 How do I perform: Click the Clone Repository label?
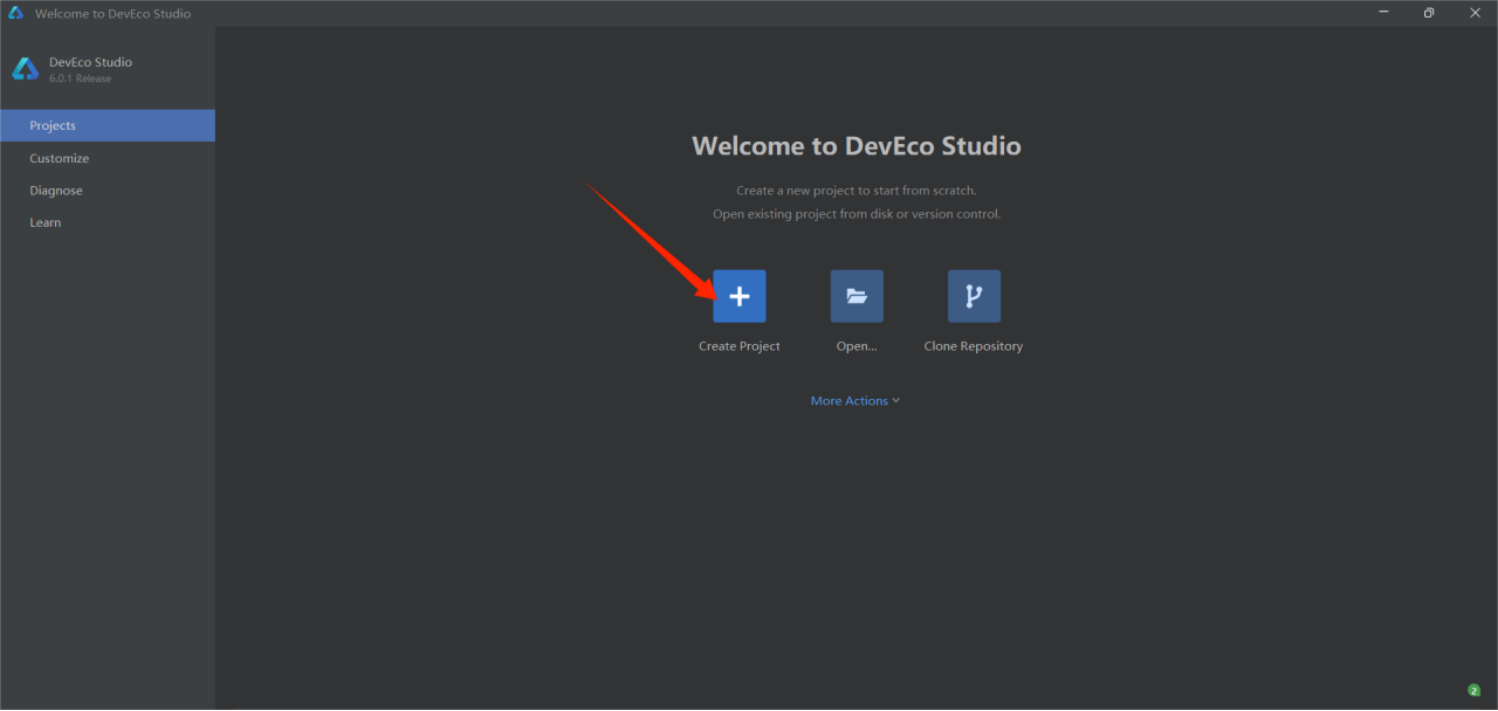click(974, 346)
